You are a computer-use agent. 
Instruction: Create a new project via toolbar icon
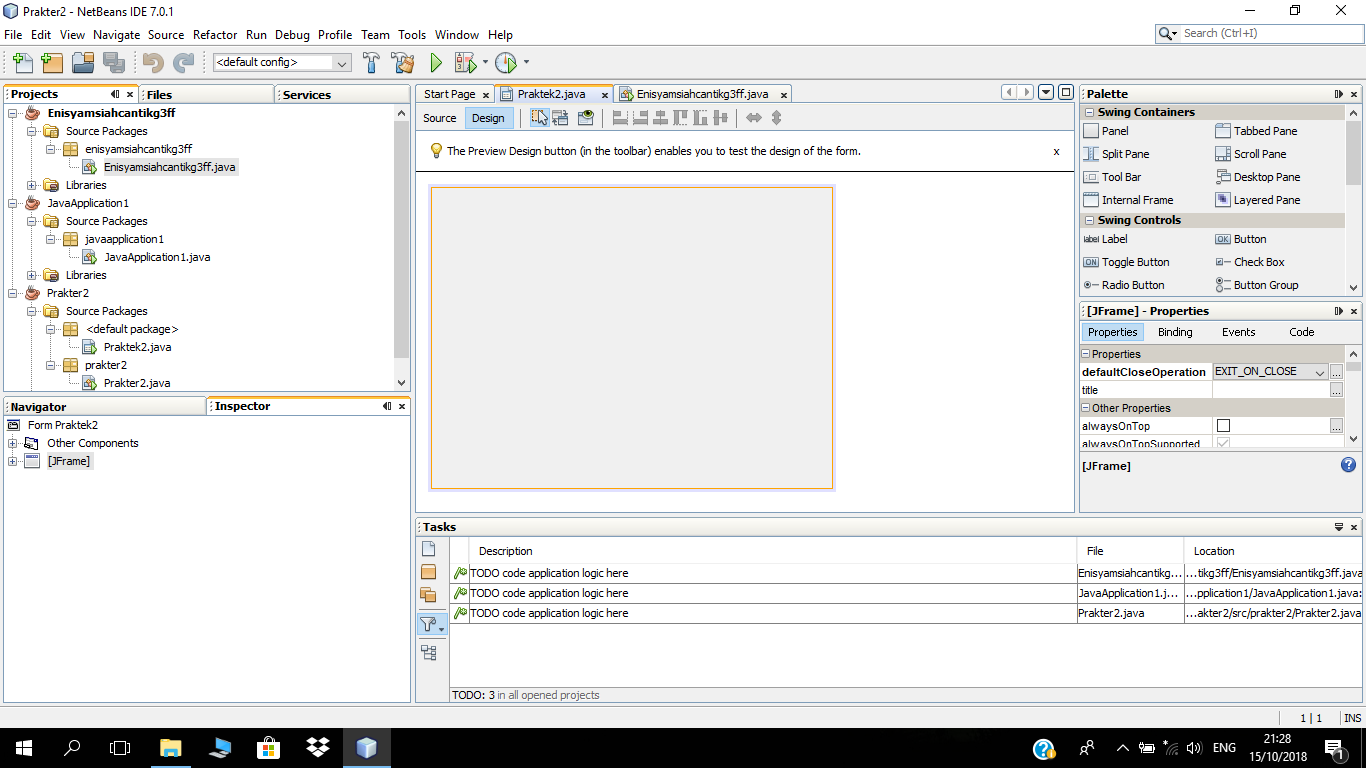tap(51, 62)
